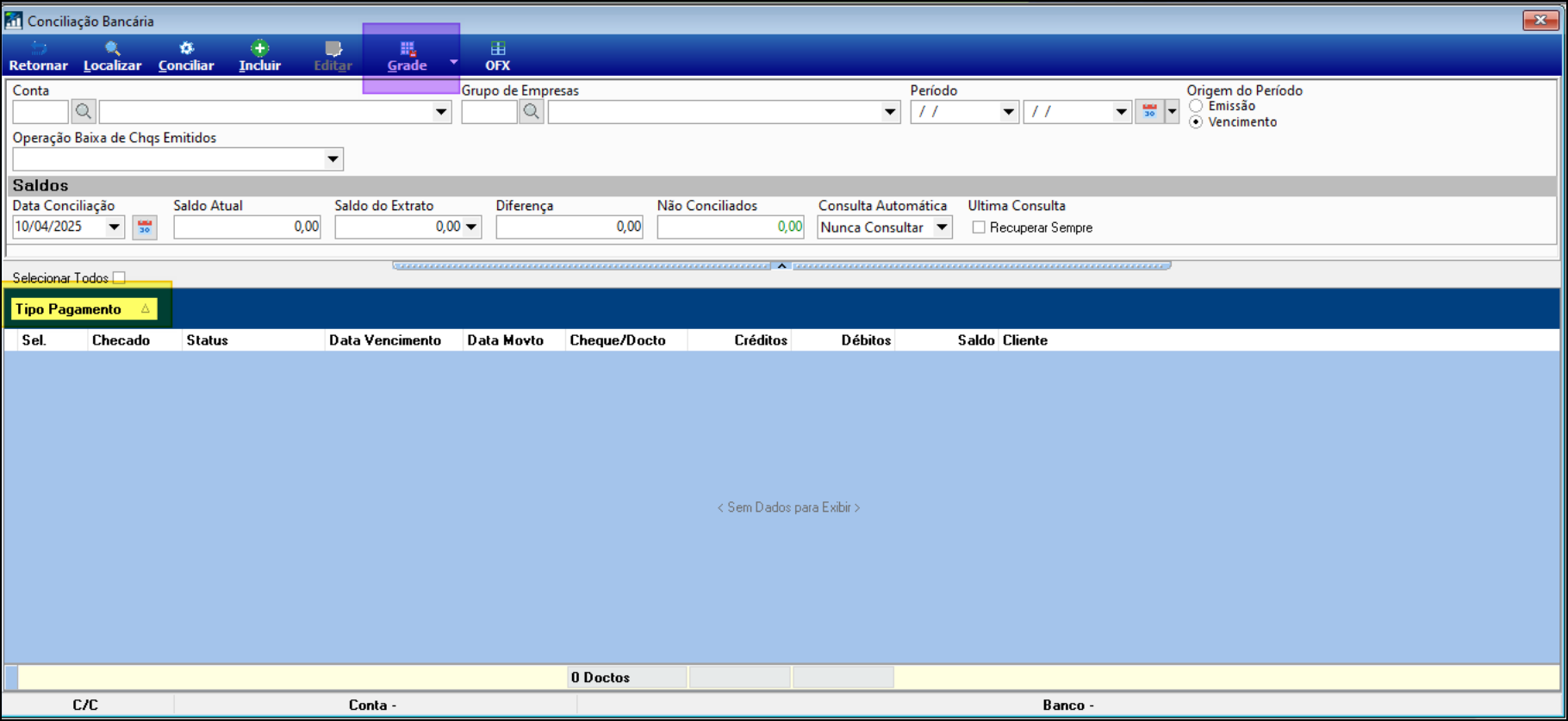Screen dimensions: 1568x721
Task: Click the Conta - status bar entry
Action: point(372,705)
